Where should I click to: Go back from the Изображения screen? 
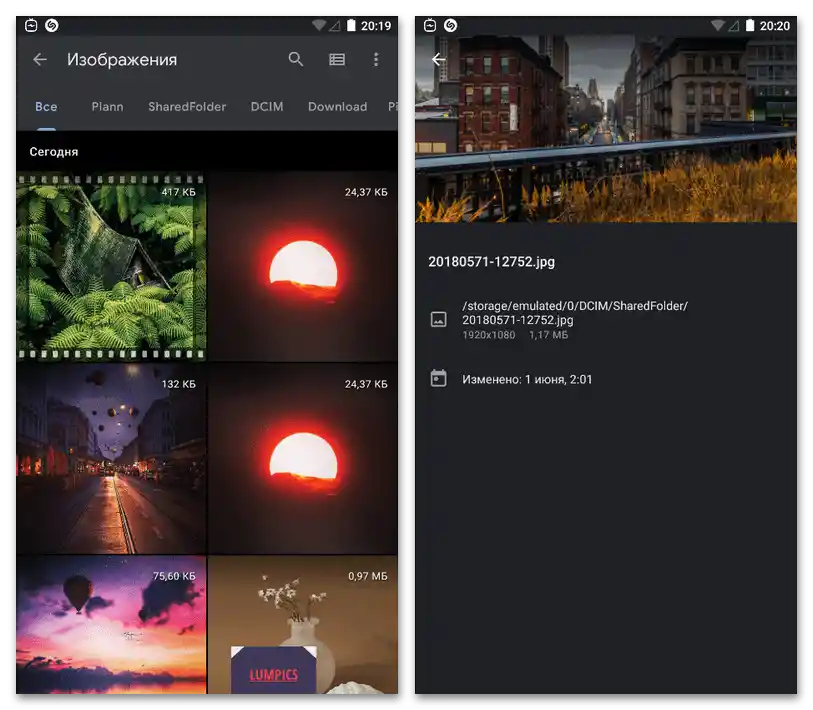point(40,60)
